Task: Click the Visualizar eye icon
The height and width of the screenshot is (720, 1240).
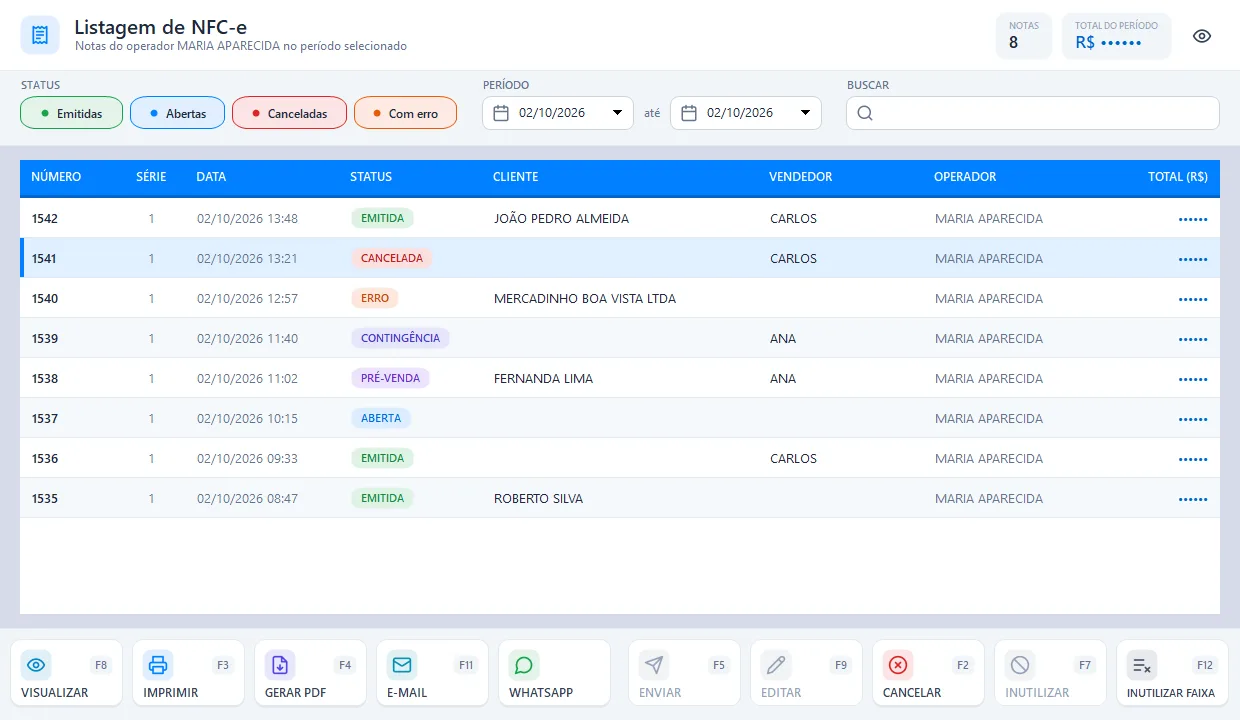Action: click(36, 665)
